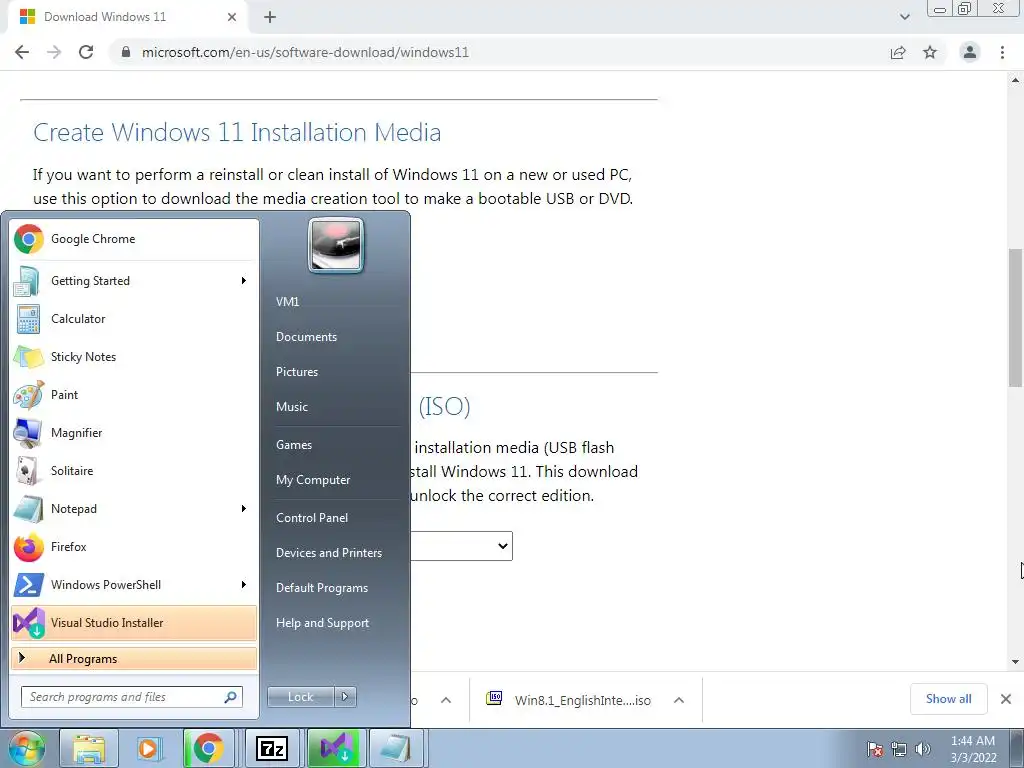Launch Solitaire game

click(134, 470)
